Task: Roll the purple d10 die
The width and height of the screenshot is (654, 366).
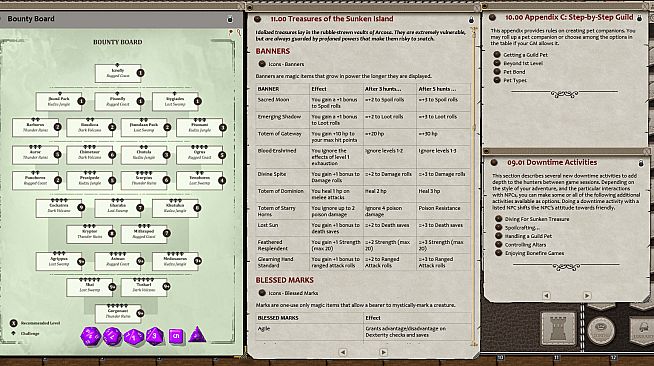Action: [134, 336]
